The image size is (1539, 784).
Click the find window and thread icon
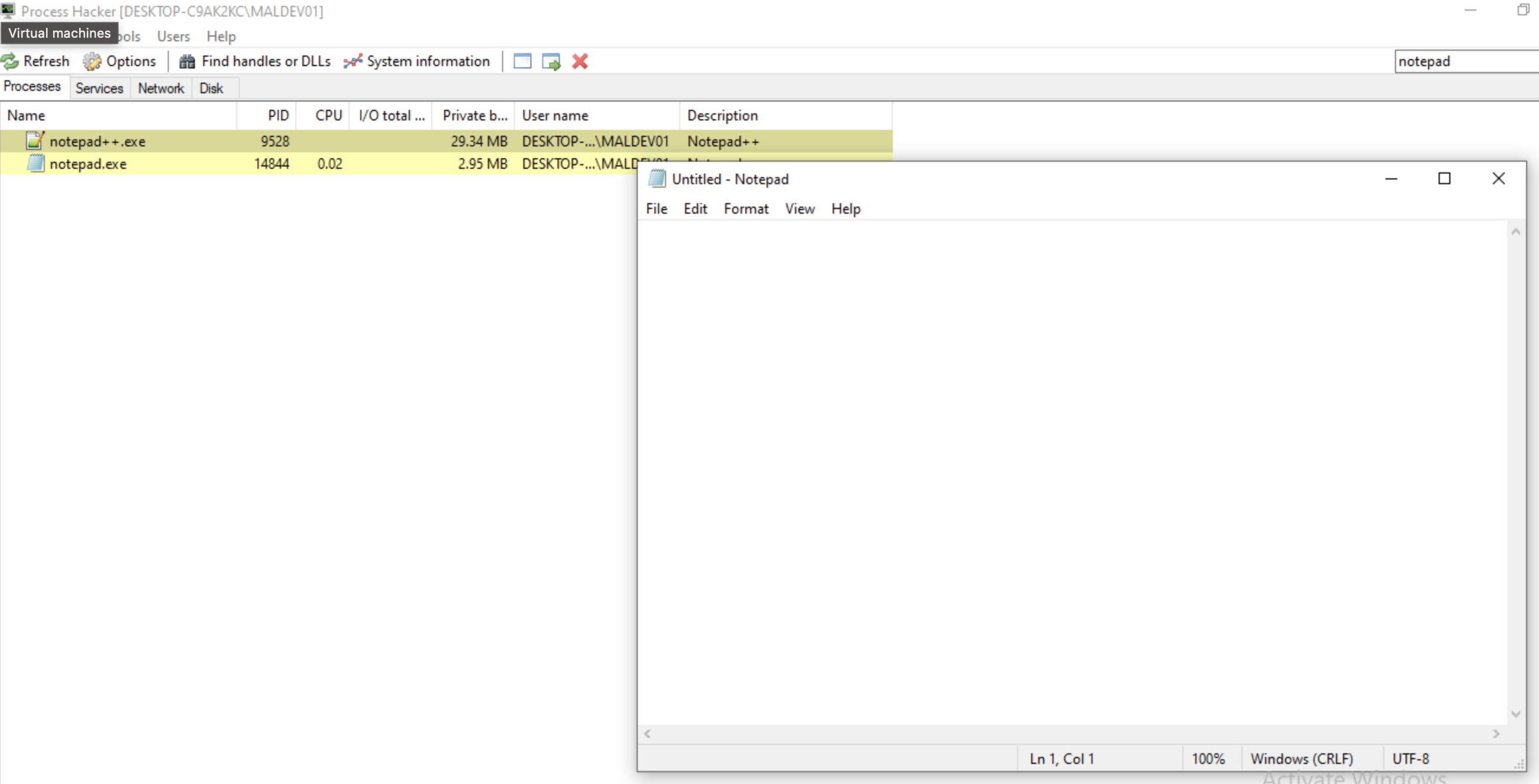[551, 61]
